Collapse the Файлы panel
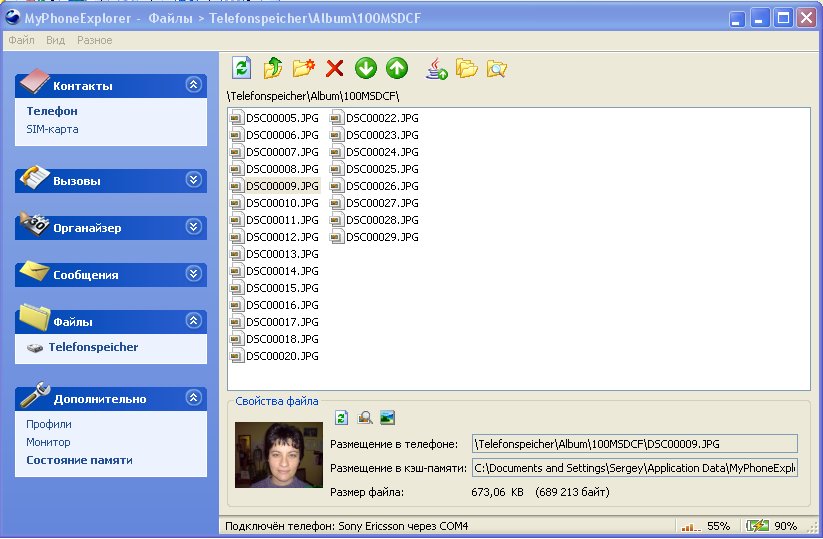This screenshot has width=823, height=539. (x=194, y=320)
